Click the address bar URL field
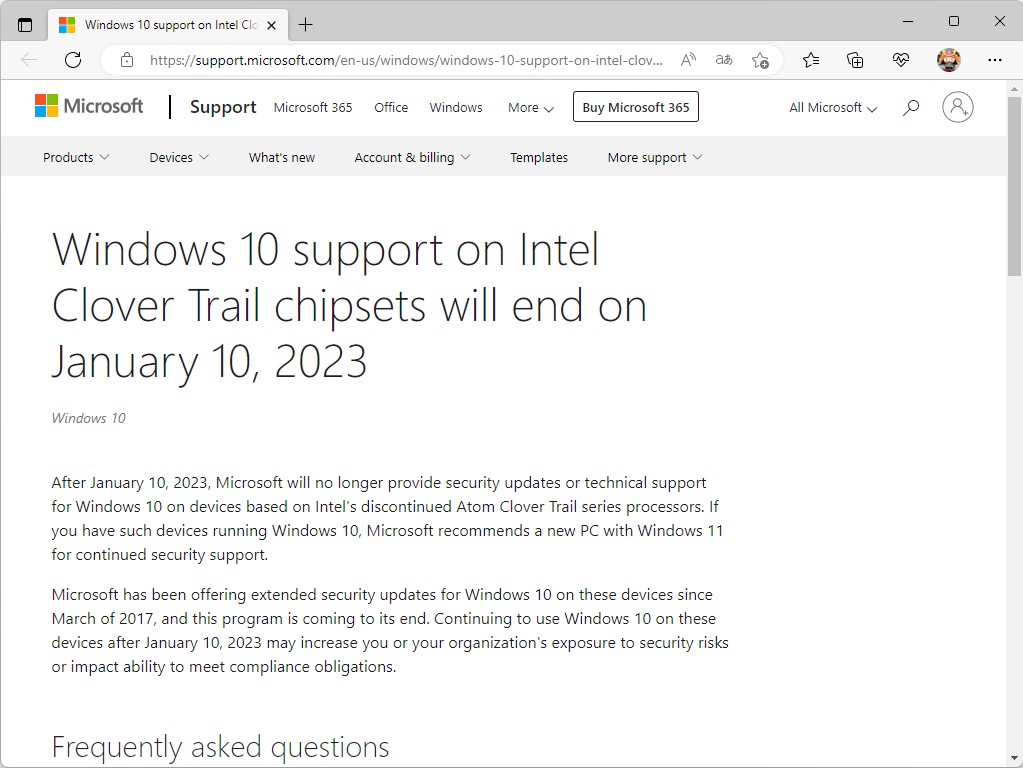Screen dimensions: 1023x768 point(400,60)
